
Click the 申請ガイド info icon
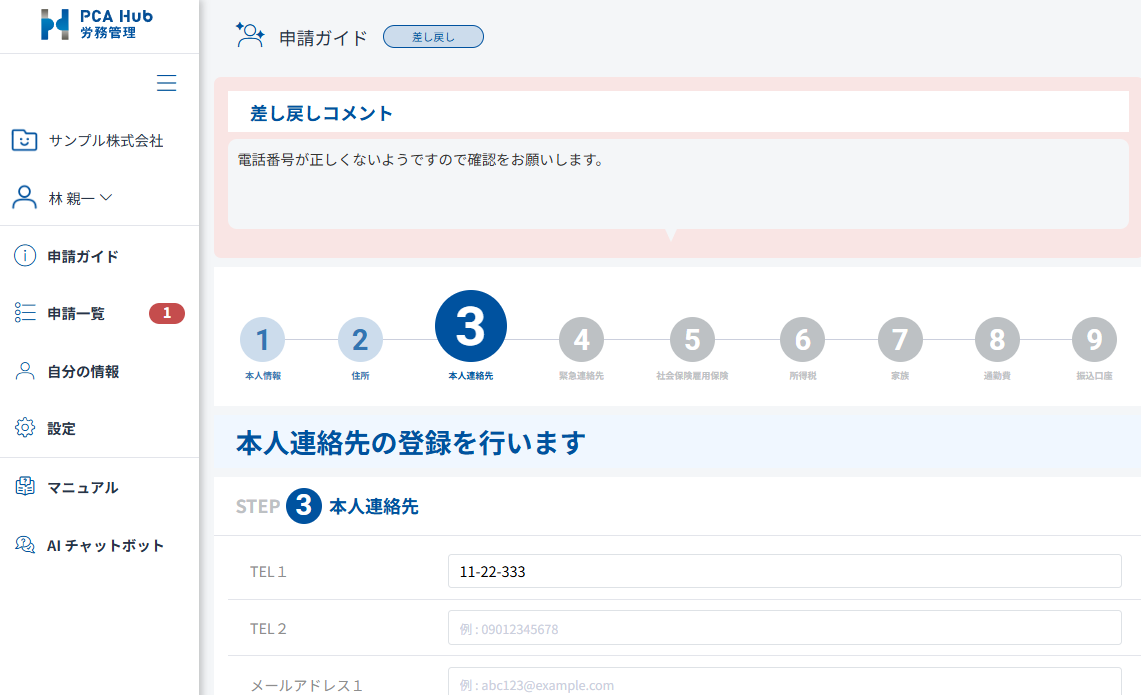coord(25,256)
